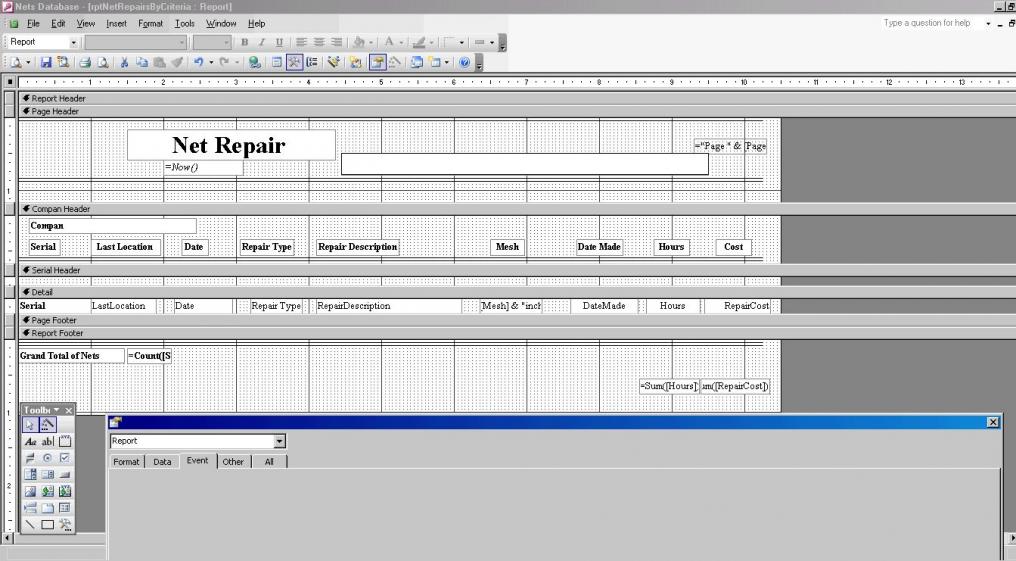Select the Subform/Subreport tool in Toolbox
This screenshot has height=561, width=1016.
point(65,508)
